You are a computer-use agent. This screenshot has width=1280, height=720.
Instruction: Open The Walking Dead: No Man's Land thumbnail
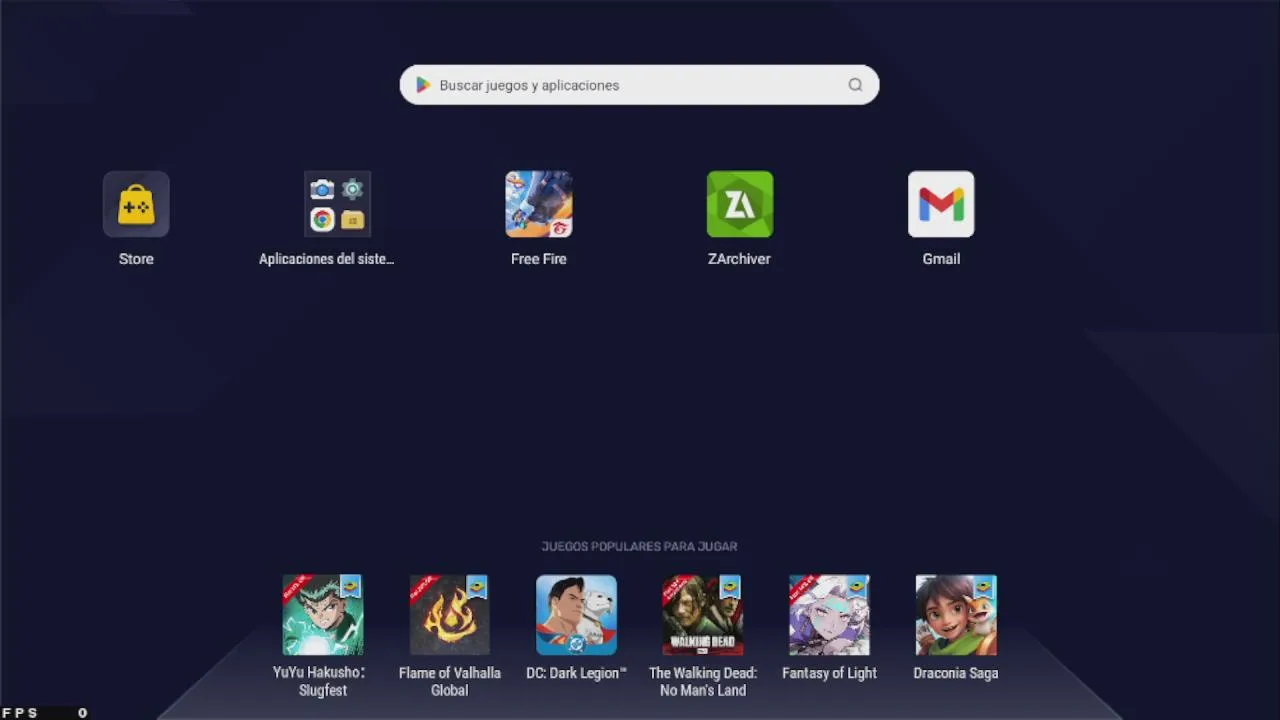pos(703,615)
